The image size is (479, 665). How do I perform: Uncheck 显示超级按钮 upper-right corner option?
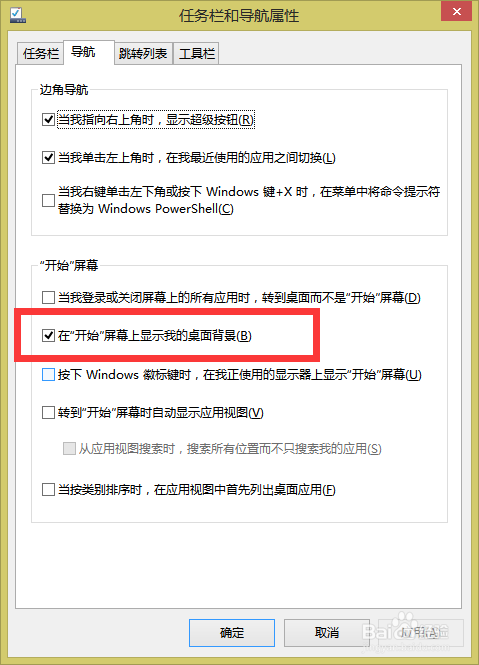(x=48, y=120)
